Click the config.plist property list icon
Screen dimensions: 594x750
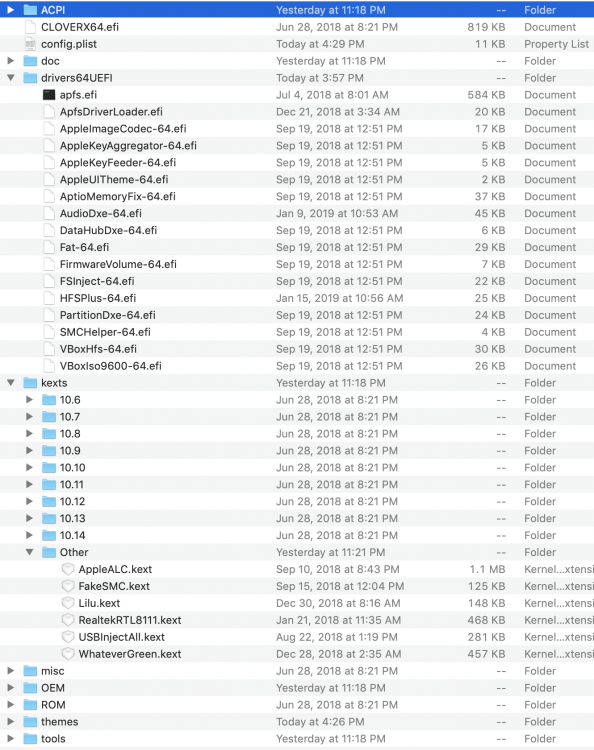30,44
